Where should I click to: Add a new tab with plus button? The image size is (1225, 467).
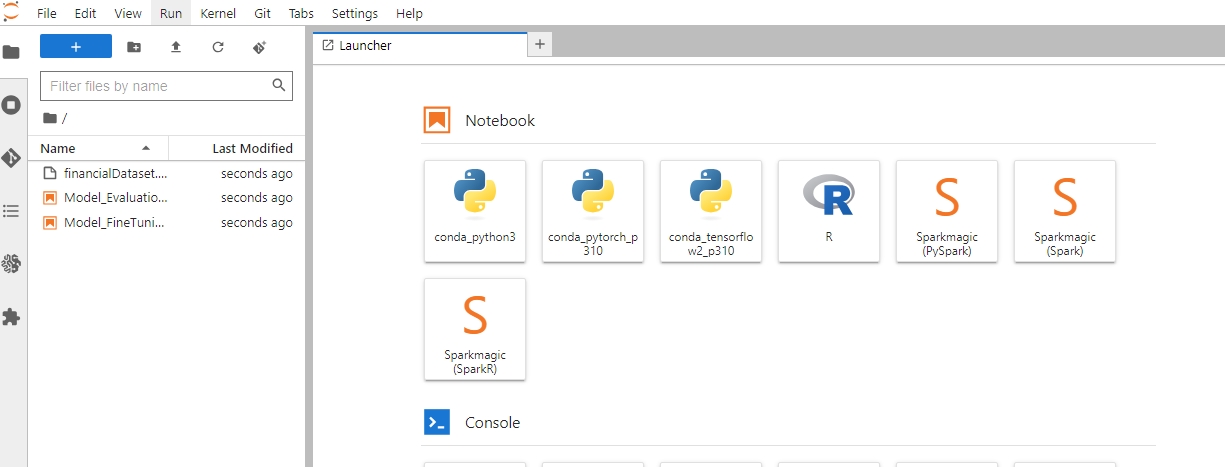pos(540,44)
